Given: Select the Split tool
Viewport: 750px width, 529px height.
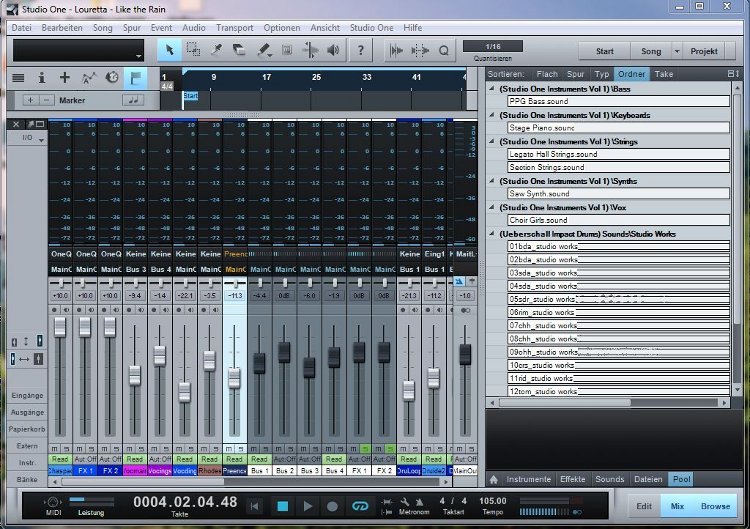Looking at the screenshot, I should (216, 50).
